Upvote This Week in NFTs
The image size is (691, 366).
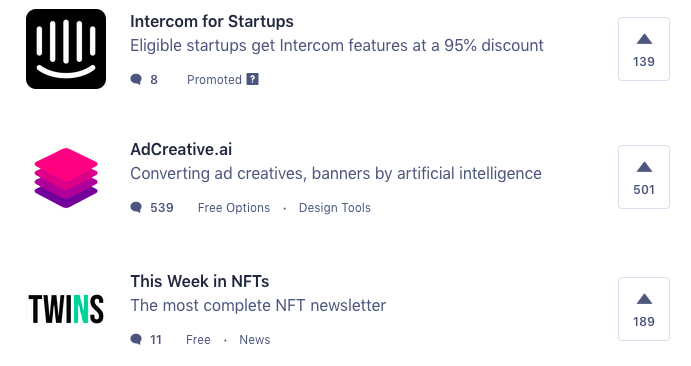click(644, 309)
